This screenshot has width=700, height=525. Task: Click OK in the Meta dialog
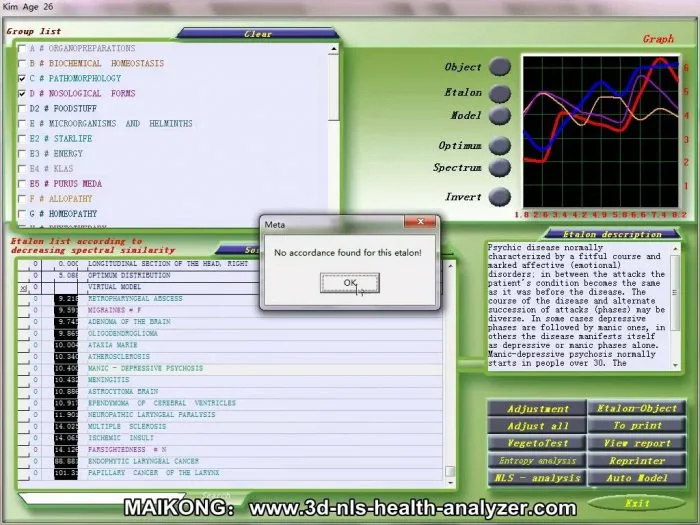pos(350,283)
